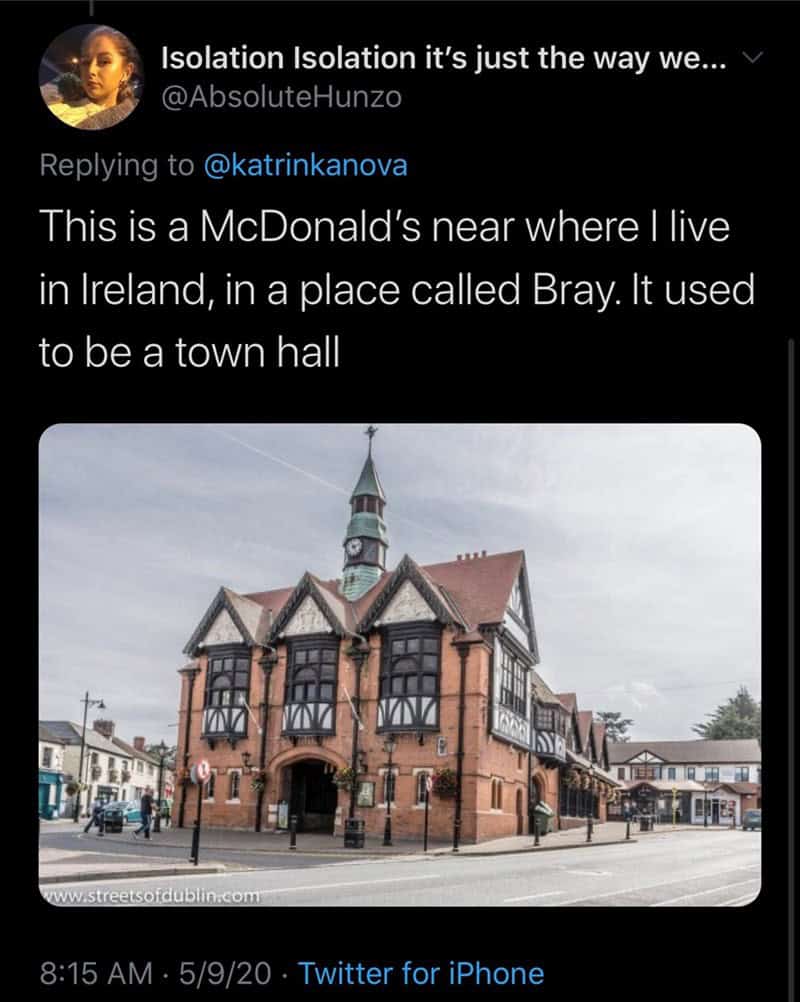Screen dimensions: 800x1002
Task: Open the tweet options chevron menu
Action: point(755,58)
